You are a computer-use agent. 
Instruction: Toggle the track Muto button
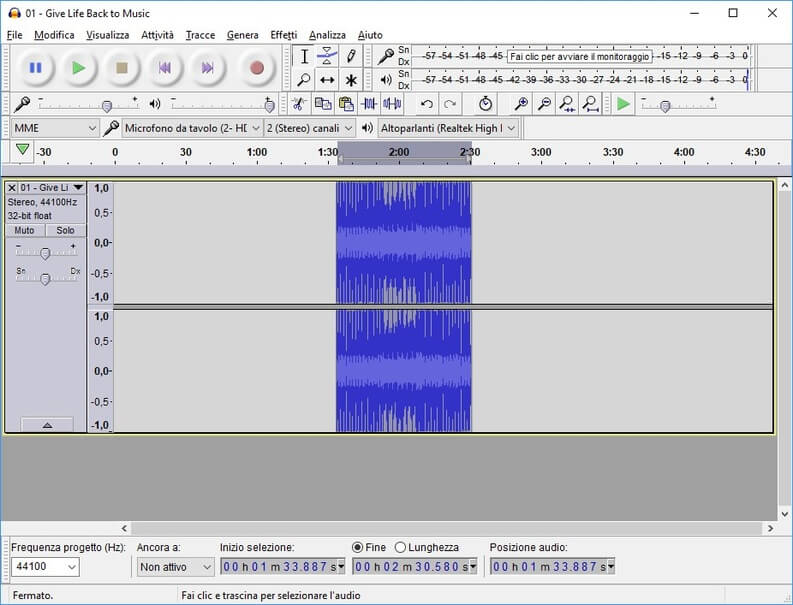(x=25, y=230)
